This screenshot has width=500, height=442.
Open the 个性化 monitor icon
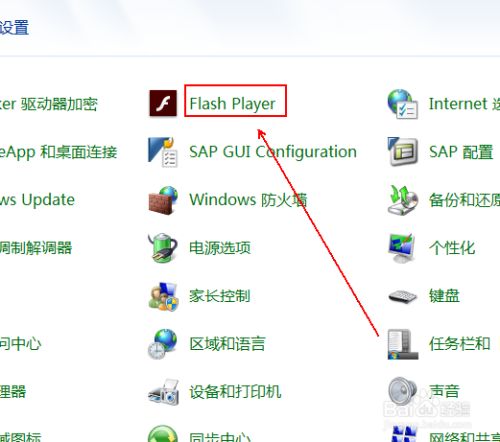pos(402,248)
